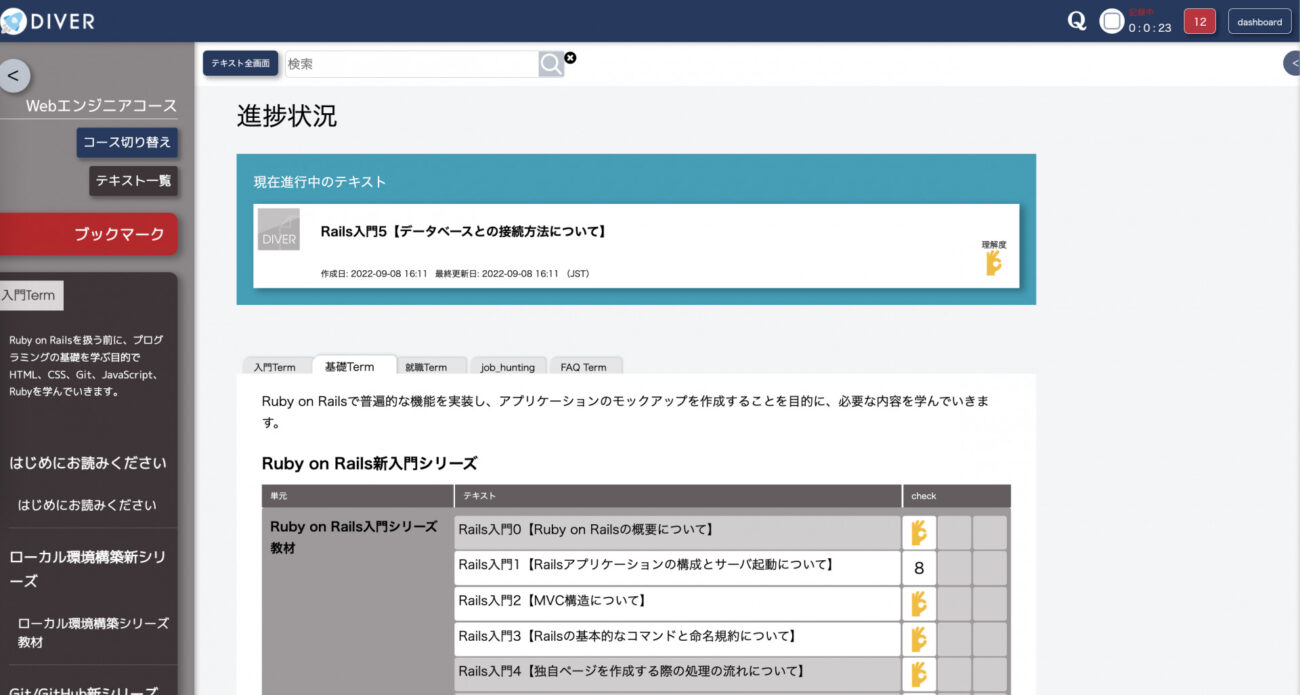Open ローカル環境構築シリーズ教材 link

93,632
